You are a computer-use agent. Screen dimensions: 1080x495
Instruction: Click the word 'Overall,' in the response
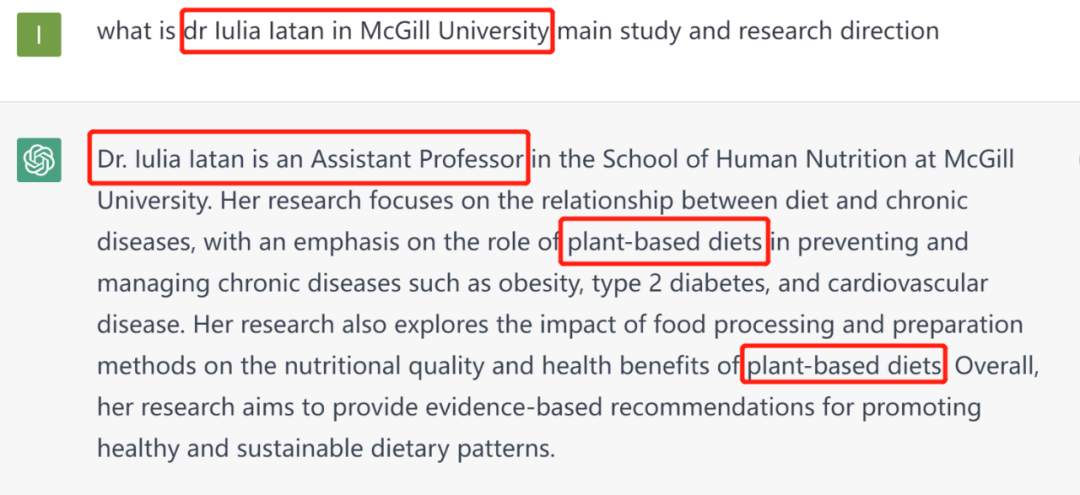coord(996,366)
